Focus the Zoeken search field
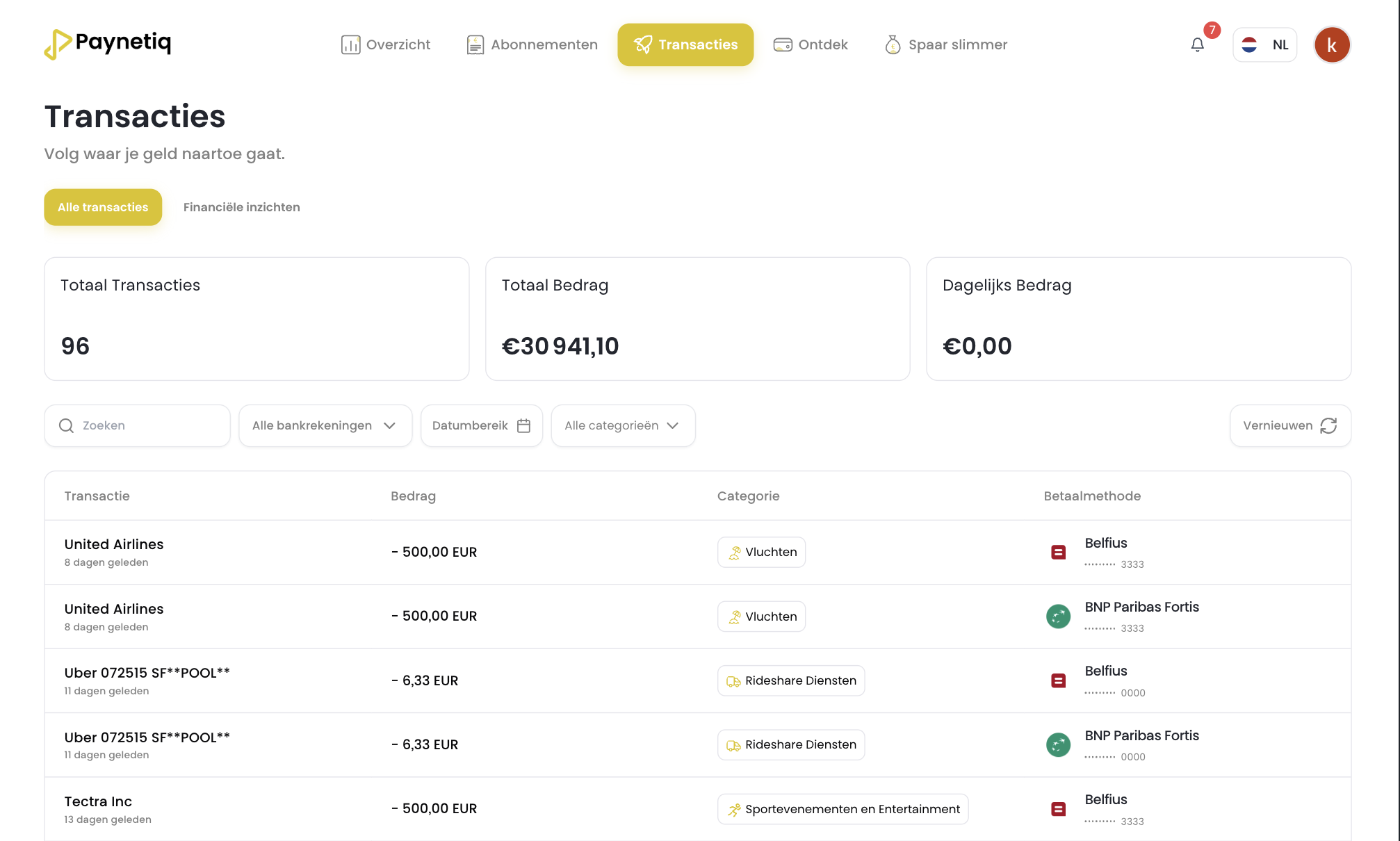This screenshot has height=841, width=1400. click(x=149, y=425)
